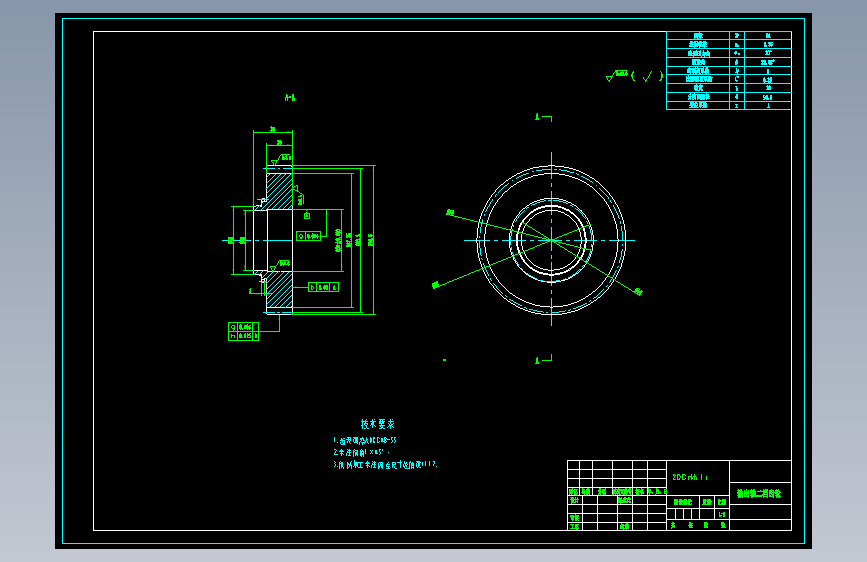Select the 20CrMnTi material text in title block
This screenshot has width=867, height=562.
coord(690,477)
